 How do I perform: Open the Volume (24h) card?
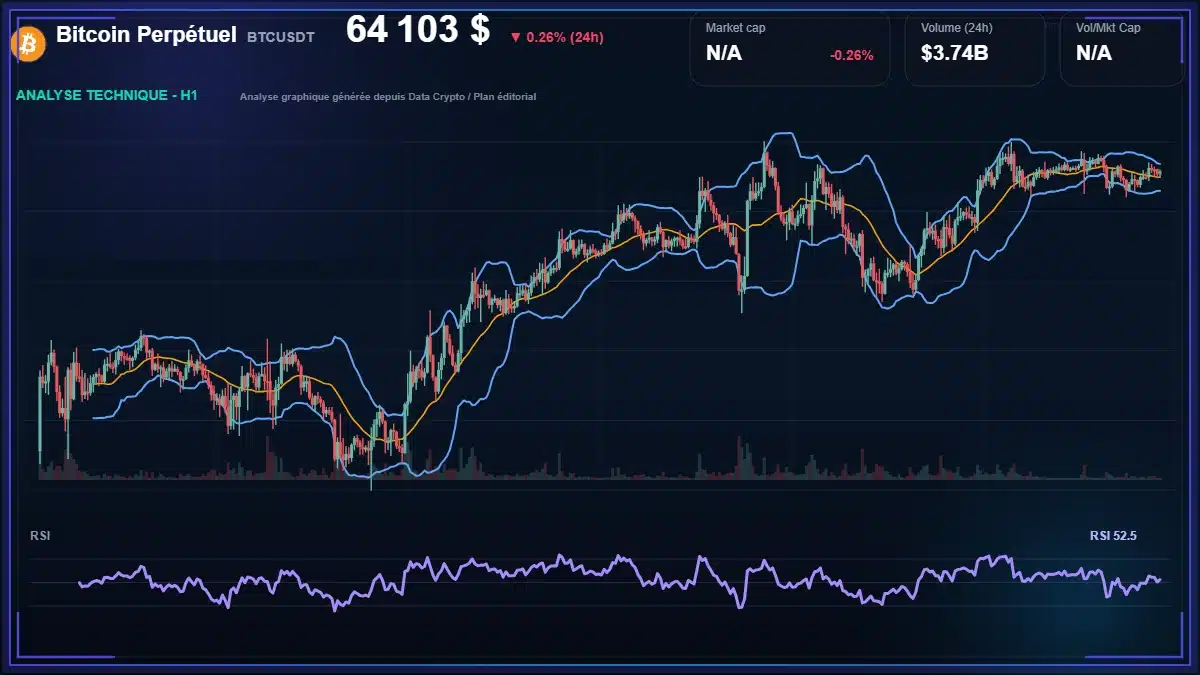coord(975,48)
